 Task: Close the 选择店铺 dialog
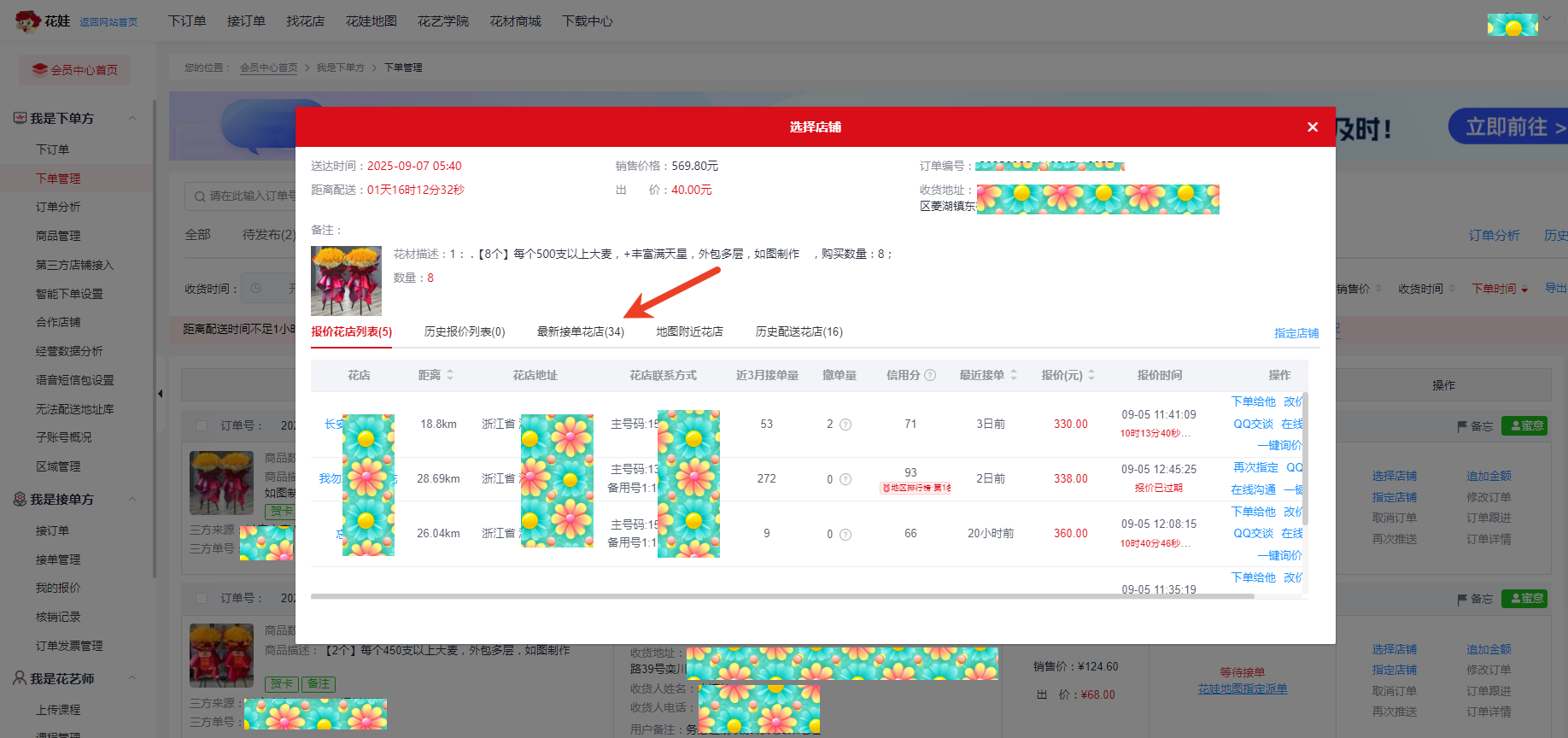(1313, 127)
